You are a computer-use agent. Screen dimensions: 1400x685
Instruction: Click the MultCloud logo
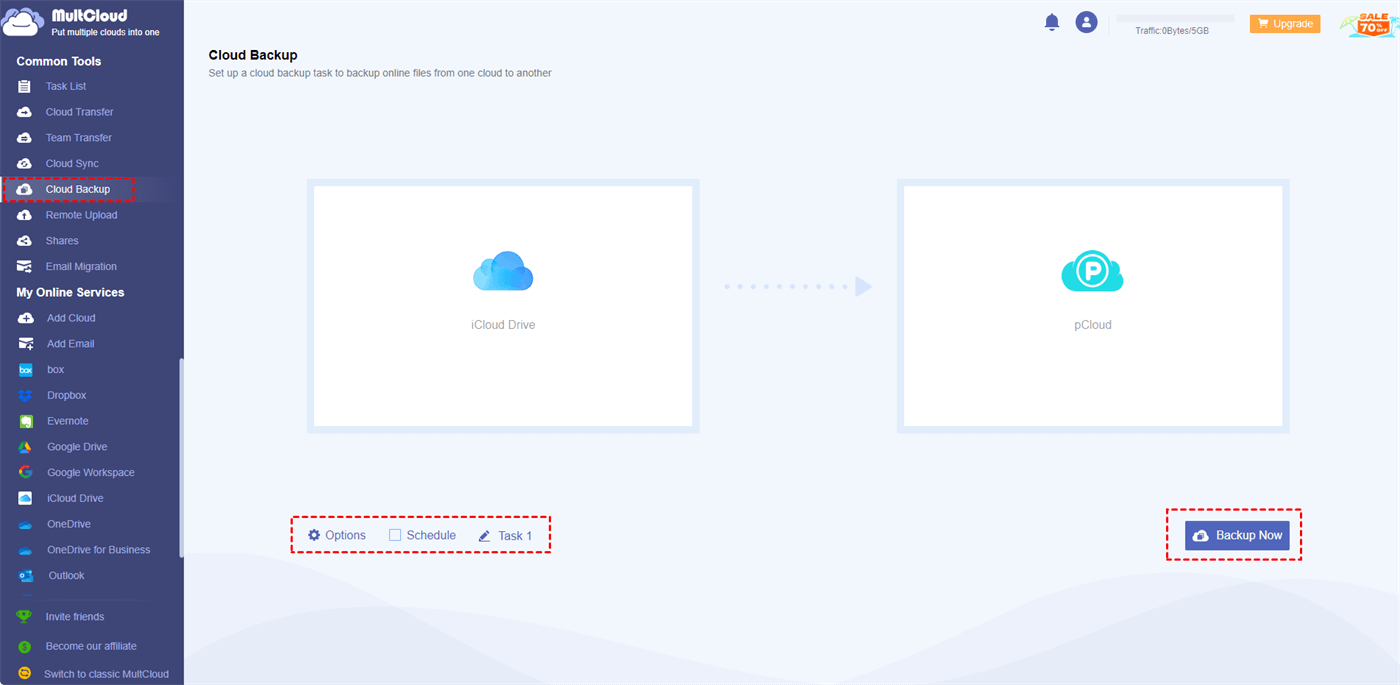(82, 22)
